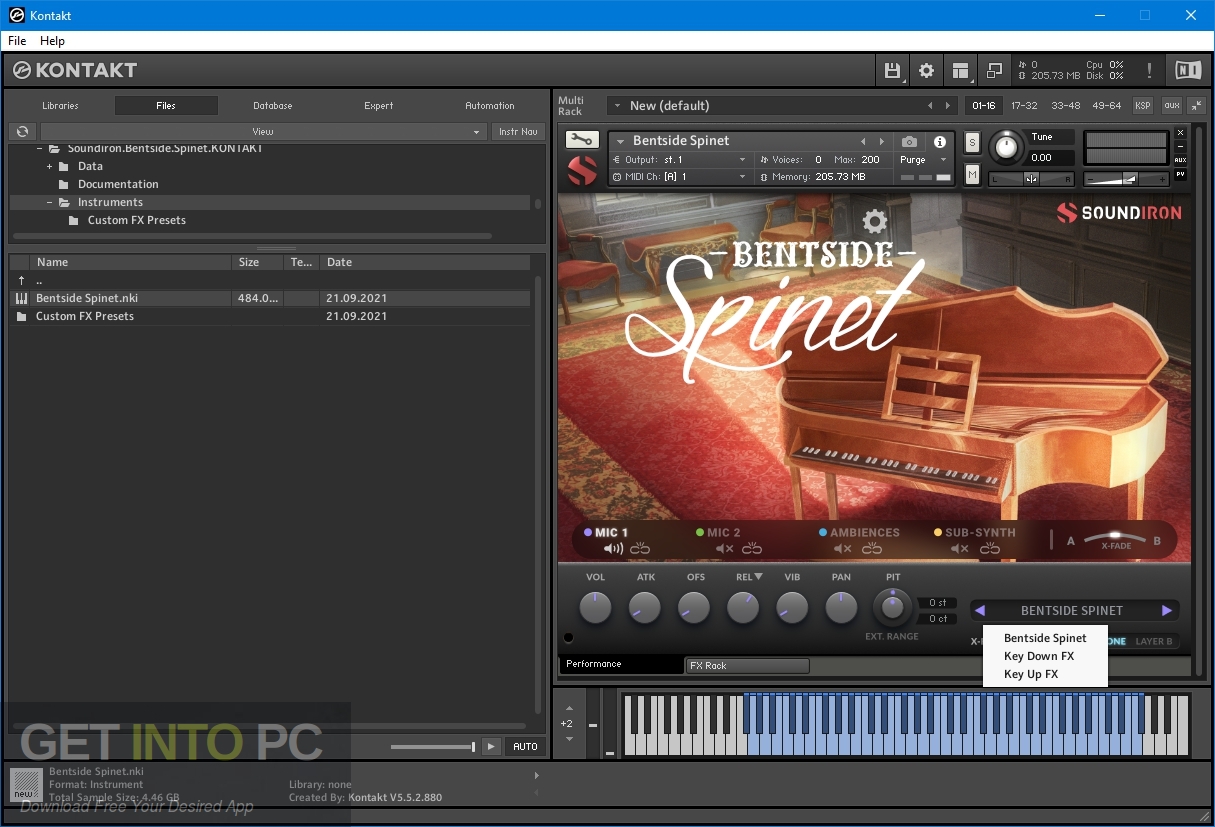Click the AMBIENCES link chain icon
Screen dimensions: 1215x827
[x=872, y=549]
